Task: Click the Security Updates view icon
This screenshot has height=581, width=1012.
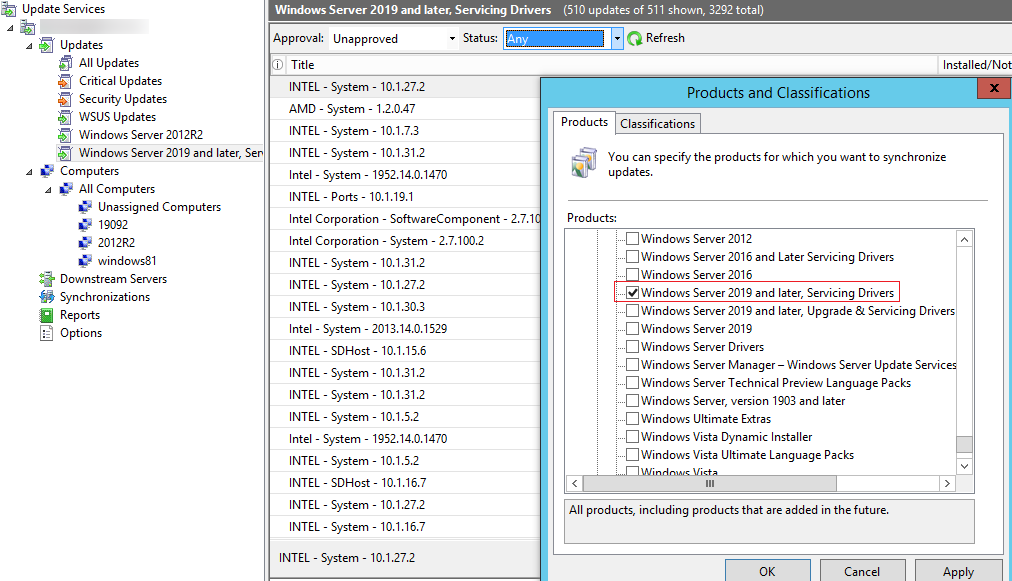Action: [65, 99]
